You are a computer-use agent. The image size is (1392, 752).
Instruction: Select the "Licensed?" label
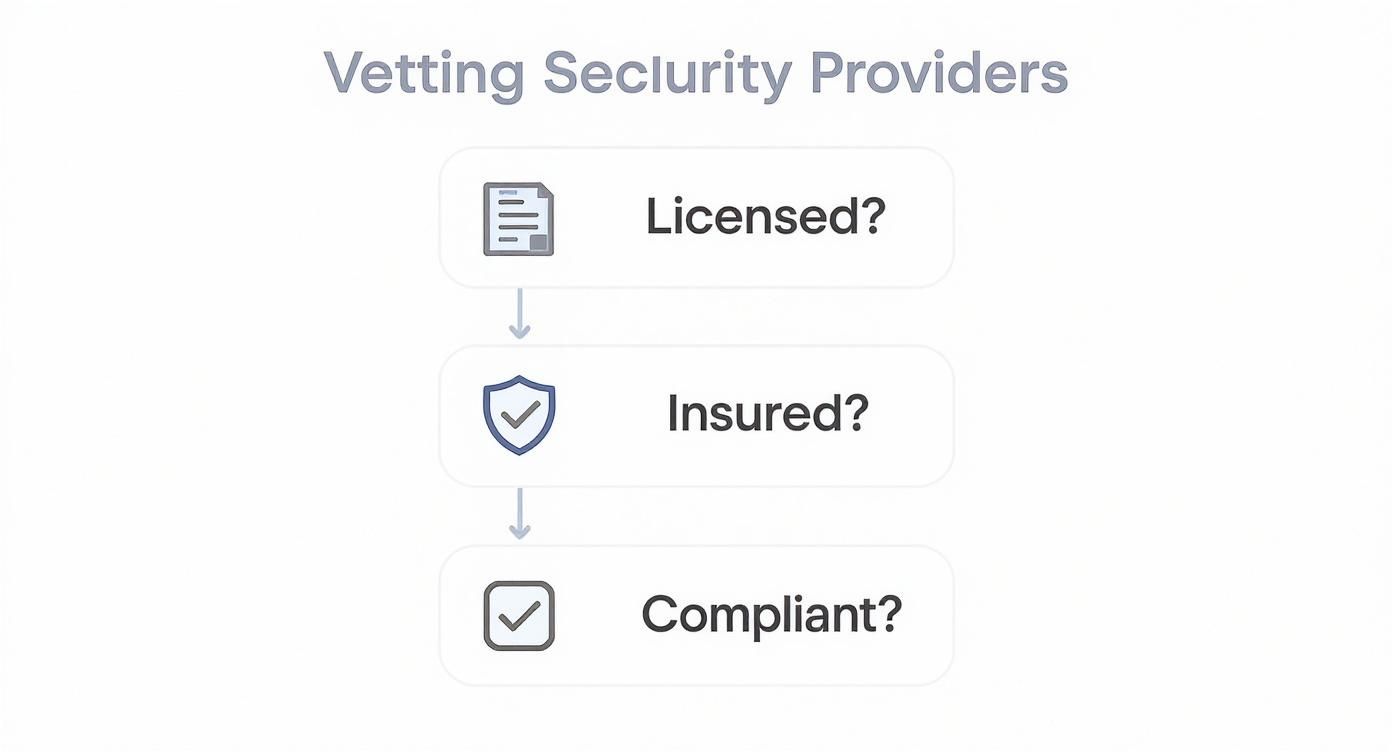(766, 216)
